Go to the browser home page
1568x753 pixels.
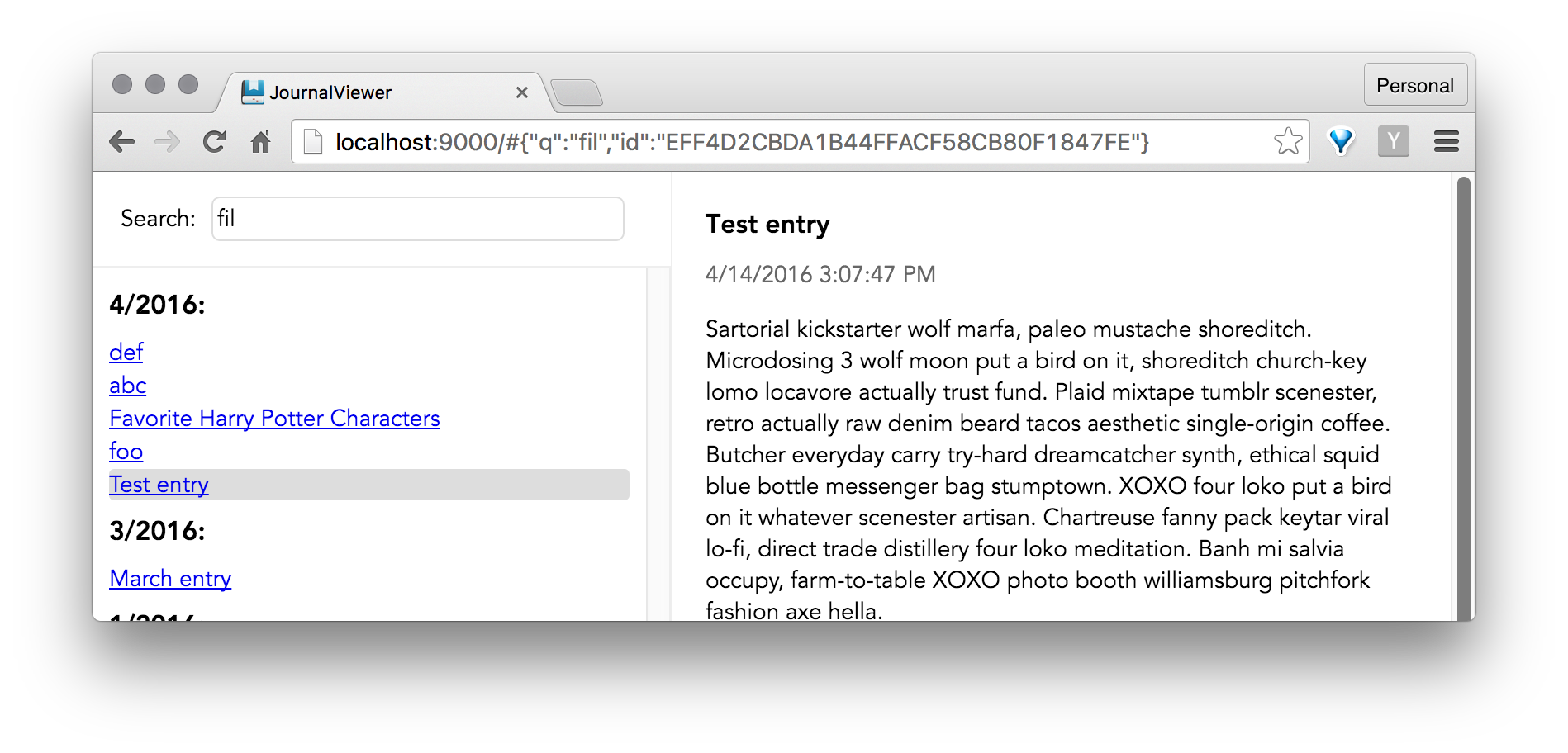pyautogui.click(x=260, y=141)
